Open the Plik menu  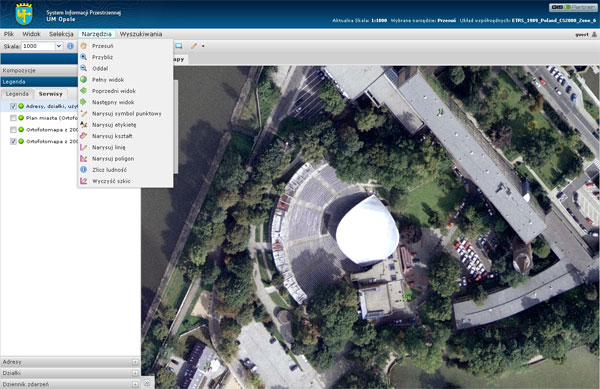(9, 34)
